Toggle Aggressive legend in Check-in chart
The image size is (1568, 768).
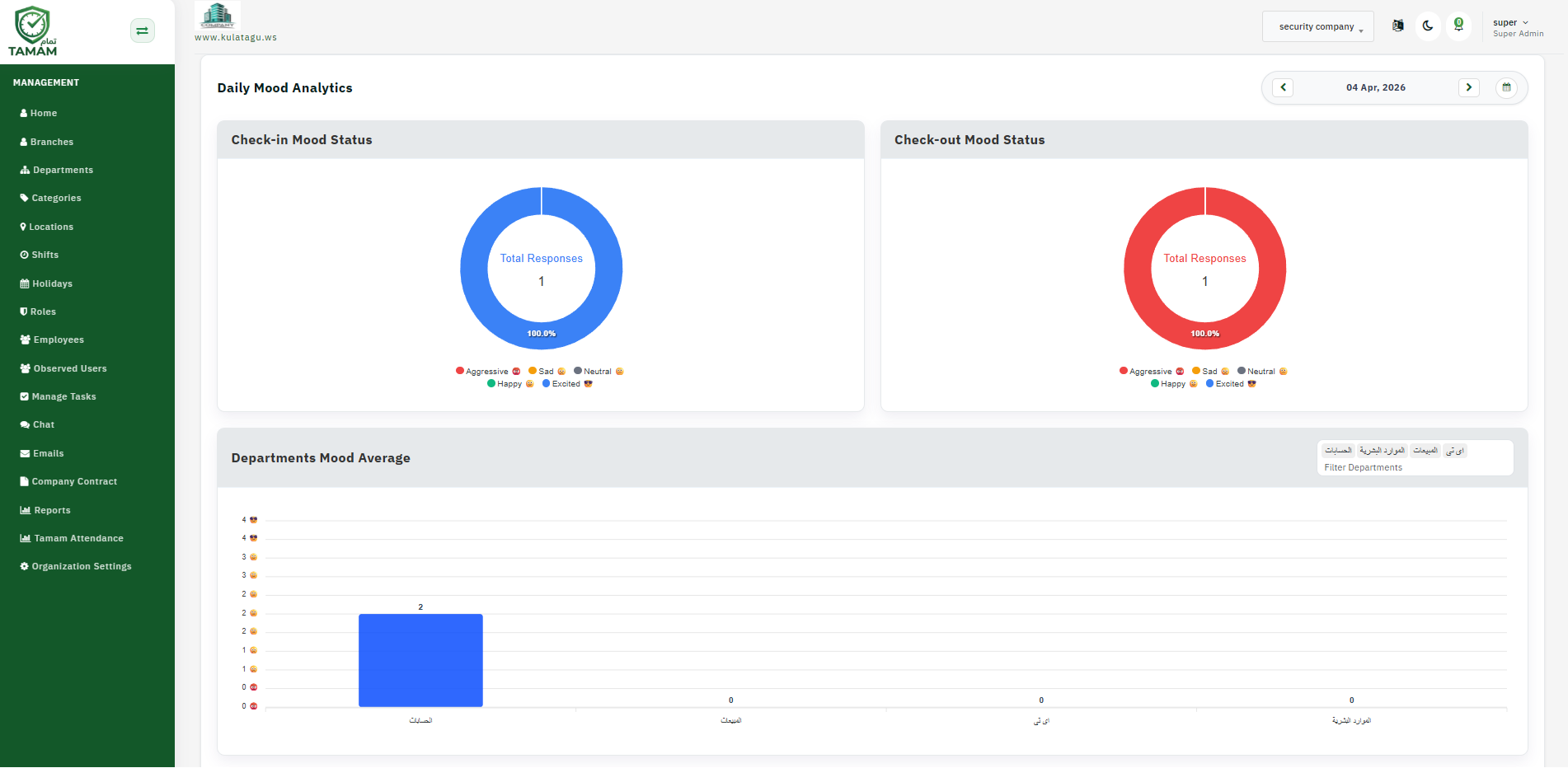click(488, 372)
